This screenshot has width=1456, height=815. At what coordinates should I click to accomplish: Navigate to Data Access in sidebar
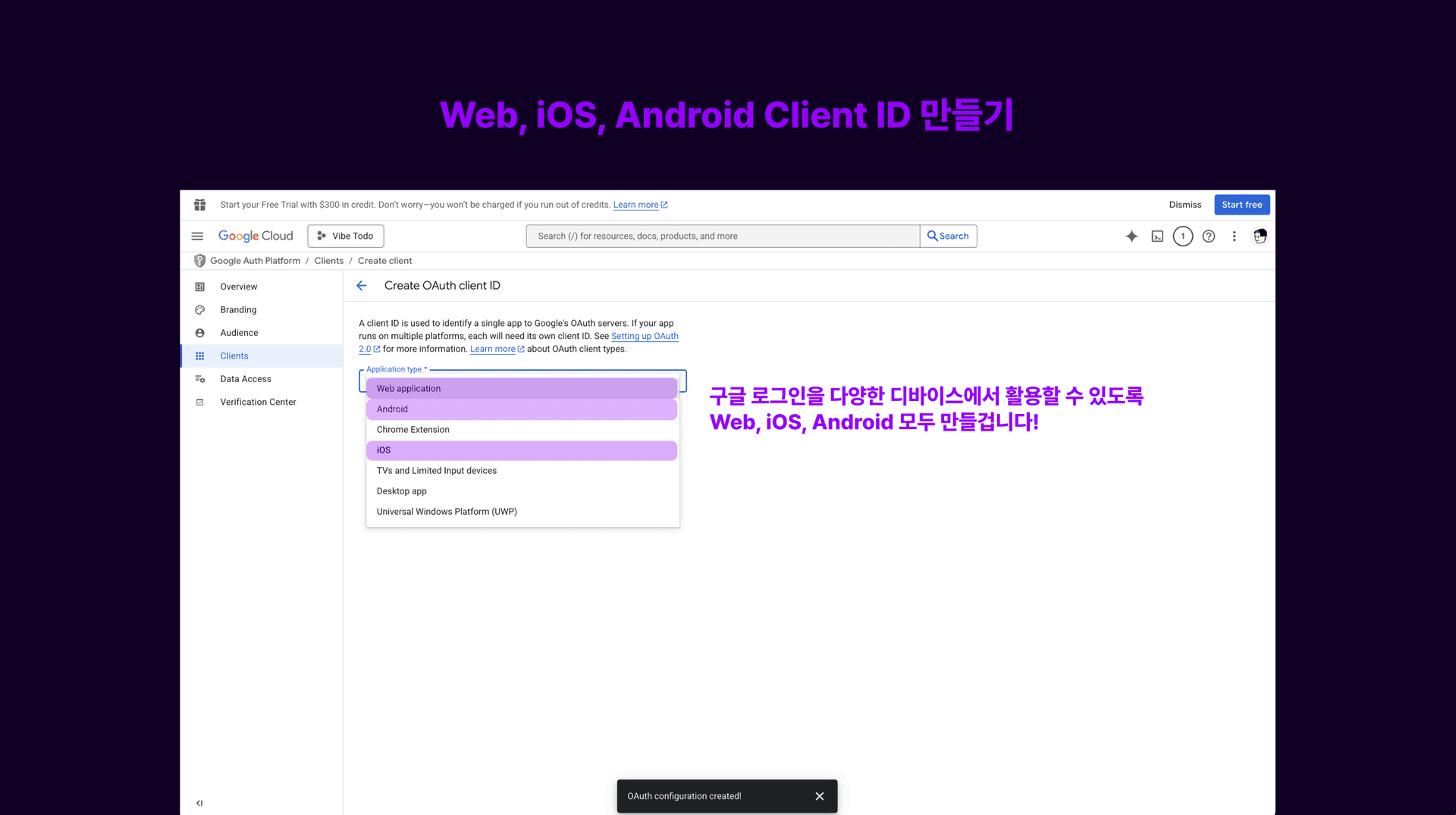(x=246, y=378)
